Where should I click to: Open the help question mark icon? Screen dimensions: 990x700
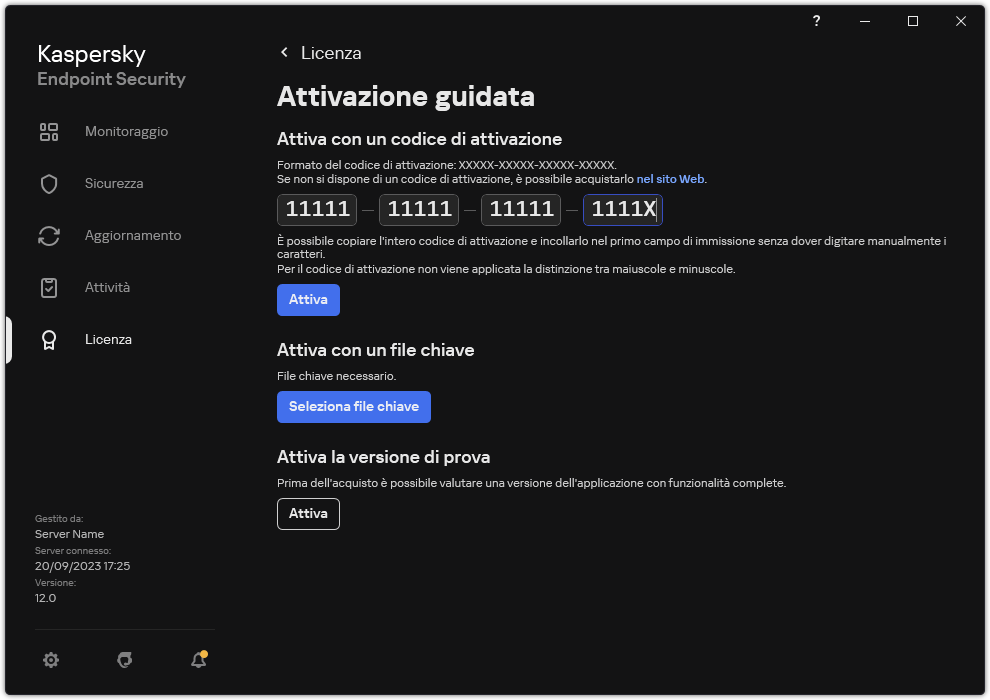click(816, 21)
